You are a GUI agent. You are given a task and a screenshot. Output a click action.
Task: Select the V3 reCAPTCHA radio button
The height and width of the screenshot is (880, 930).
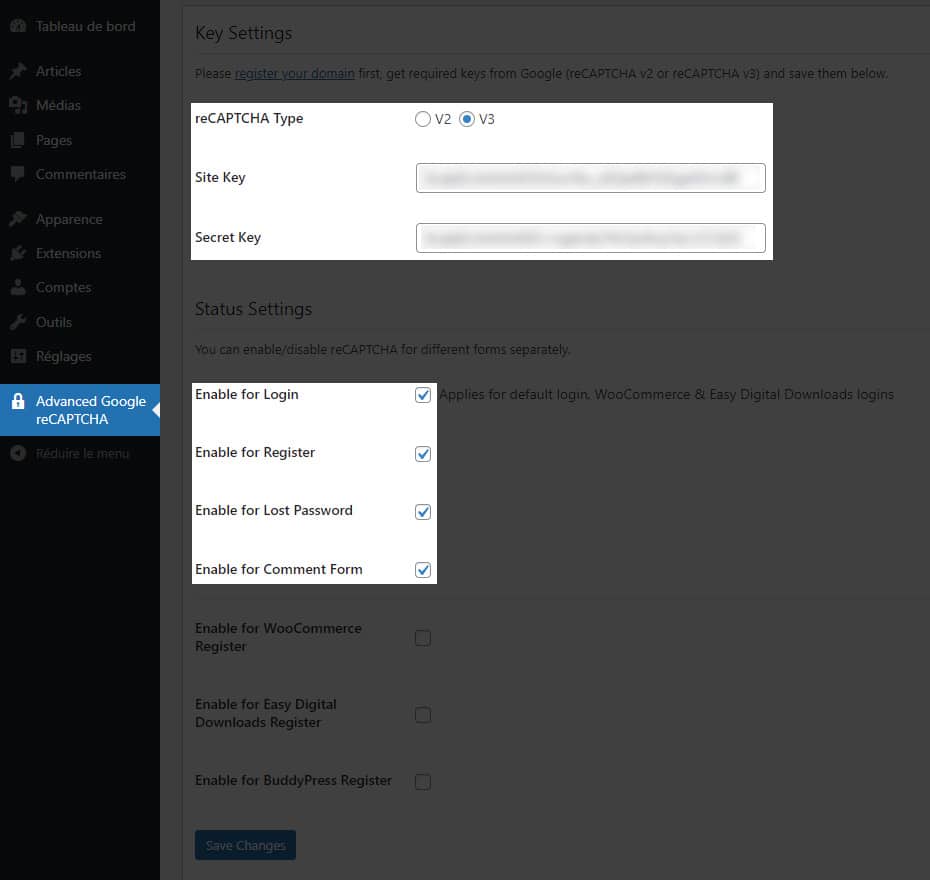pyautogui.click(x=467, y=119)
